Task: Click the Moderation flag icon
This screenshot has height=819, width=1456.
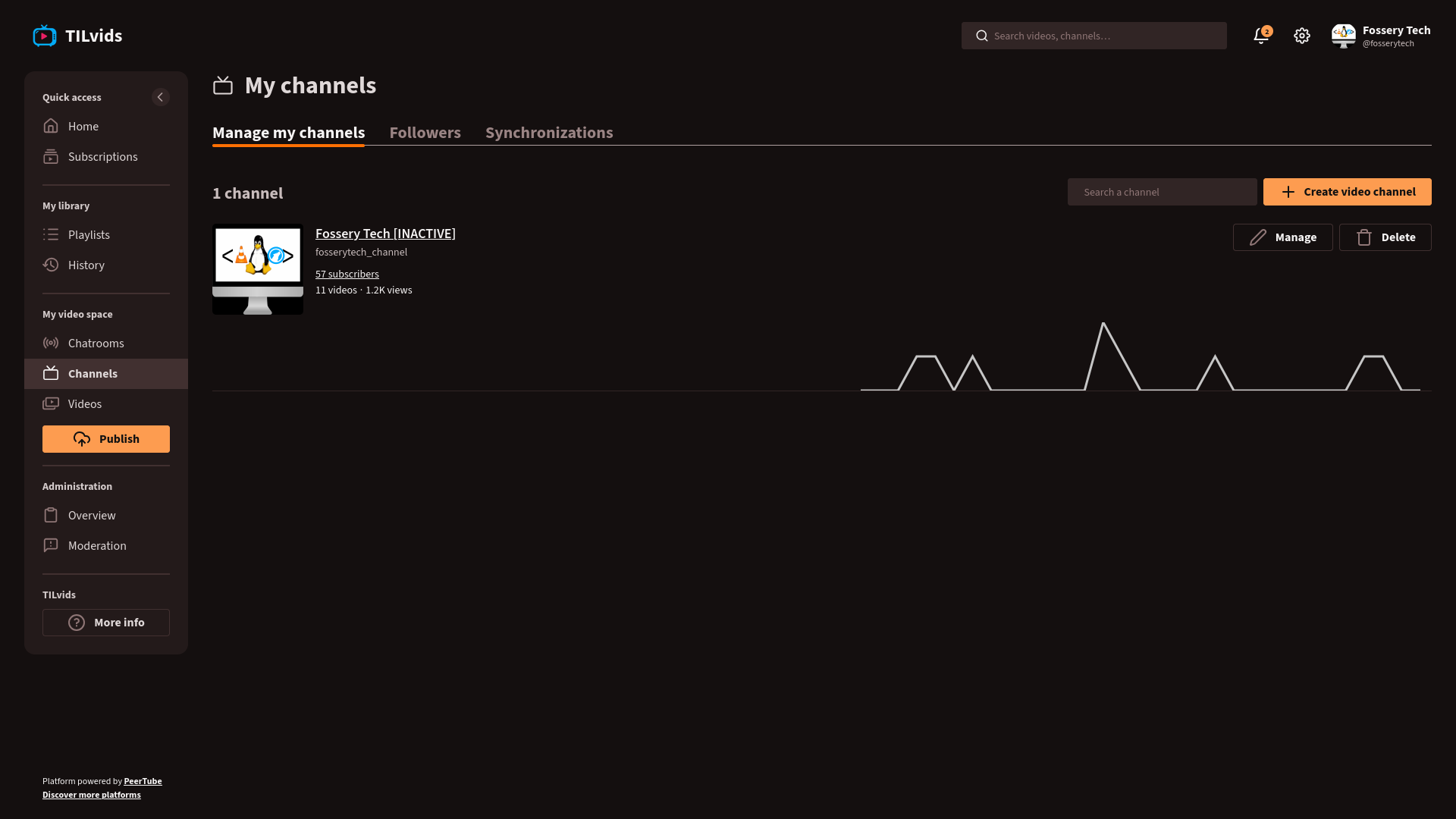Action: pos(51,545)
